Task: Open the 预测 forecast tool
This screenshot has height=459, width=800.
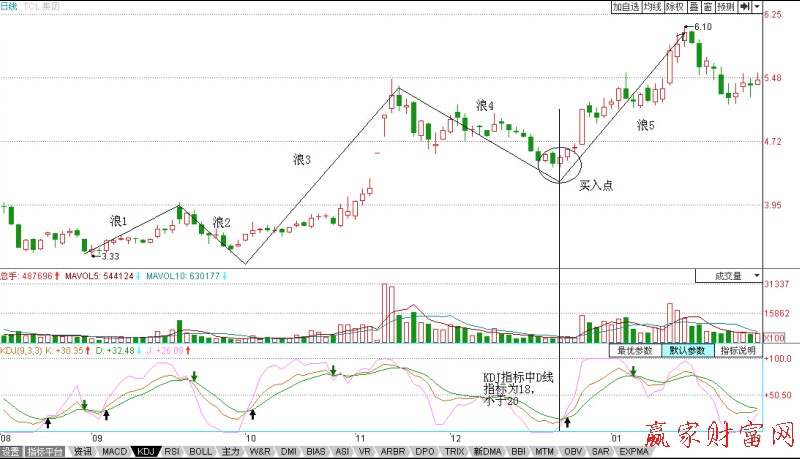Action: (x=726, y=7)
